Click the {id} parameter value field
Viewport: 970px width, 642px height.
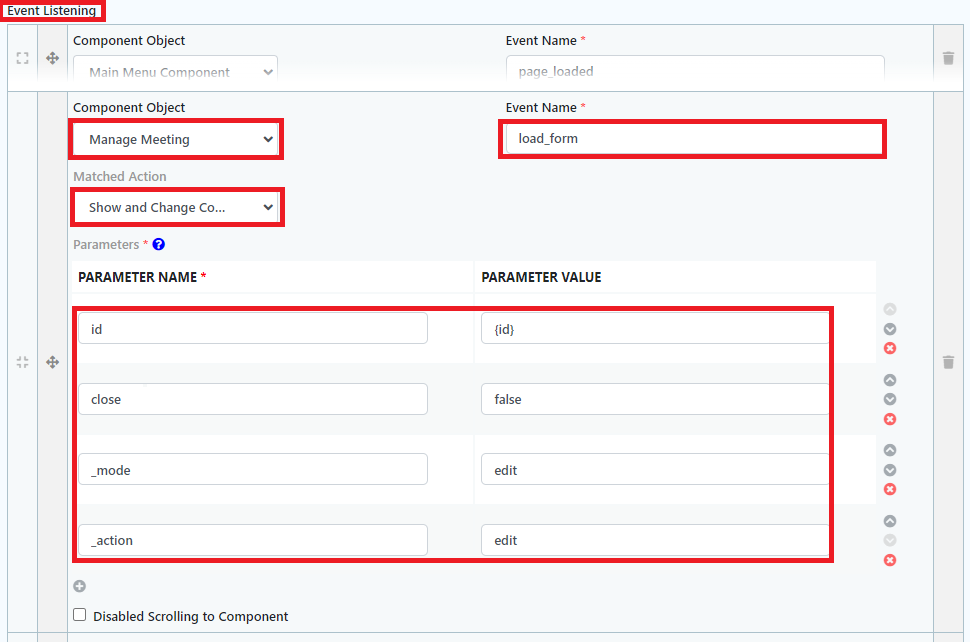(x=654, y=329)
